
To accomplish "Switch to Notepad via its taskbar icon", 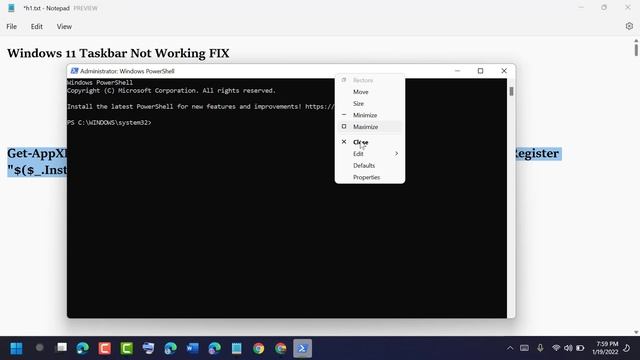I will pos(236,348).
